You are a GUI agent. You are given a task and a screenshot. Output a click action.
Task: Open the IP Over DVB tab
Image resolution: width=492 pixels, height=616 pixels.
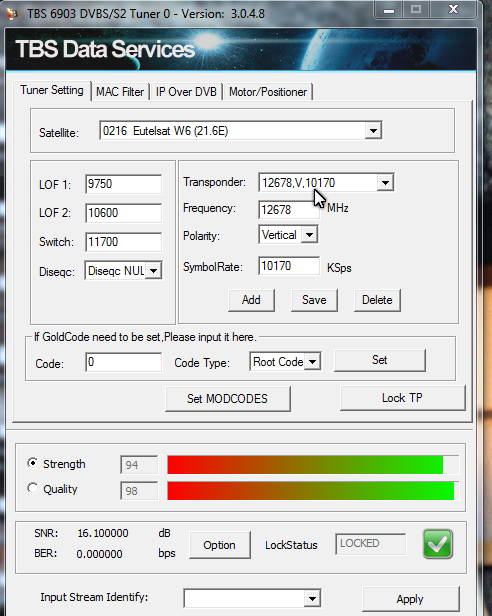click(186, 92)
